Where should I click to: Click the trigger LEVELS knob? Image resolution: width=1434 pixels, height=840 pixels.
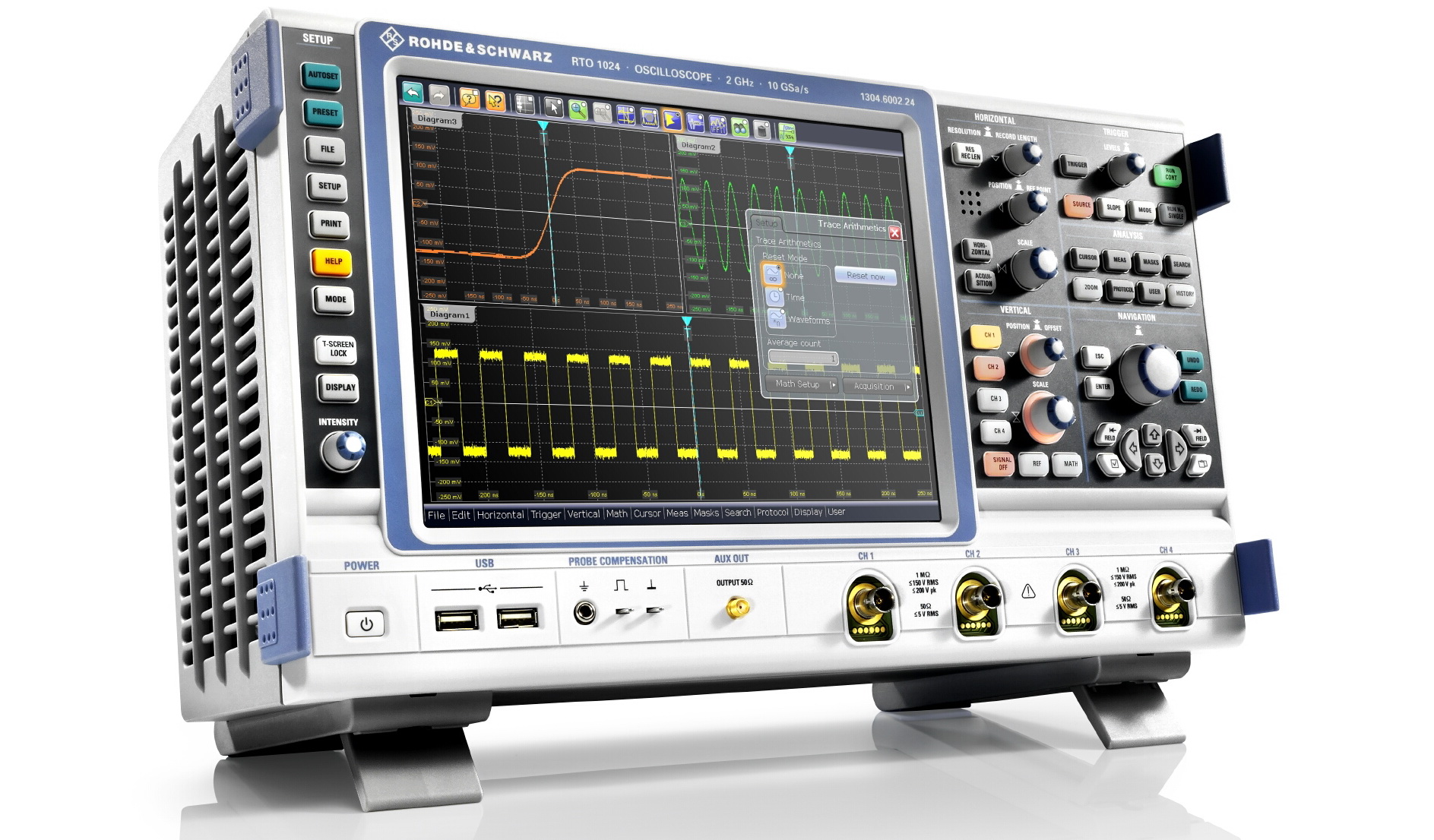[1125, 168]
